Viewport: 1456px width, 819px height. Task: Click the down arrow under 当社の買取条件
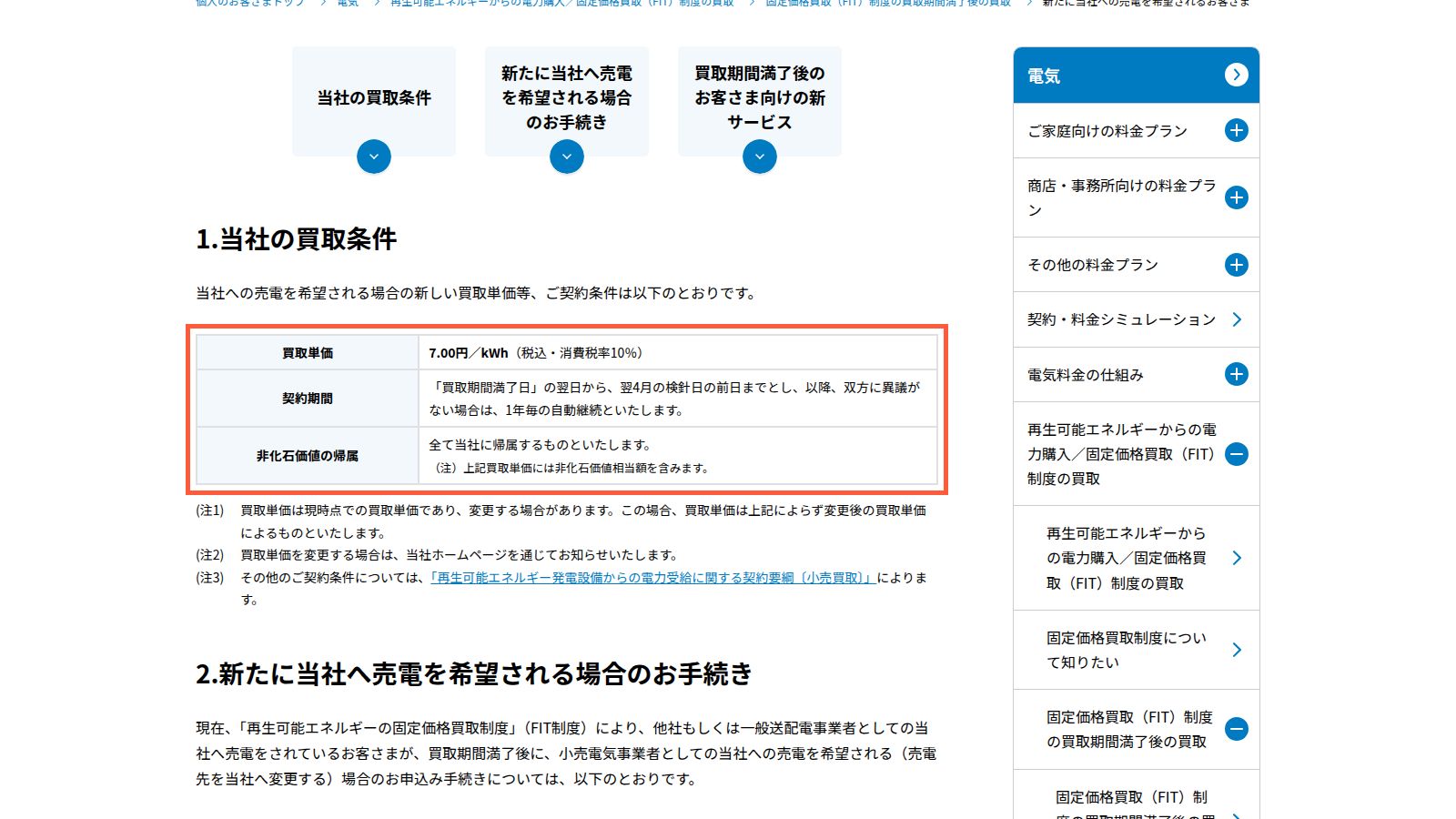pos(374,157)
